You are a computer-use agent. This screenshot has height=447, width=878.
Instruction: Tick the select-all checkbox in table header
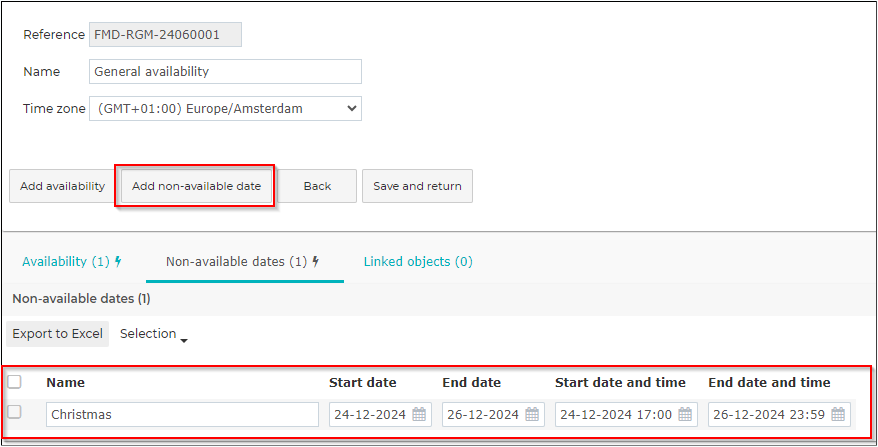click(x=15, y=382)
